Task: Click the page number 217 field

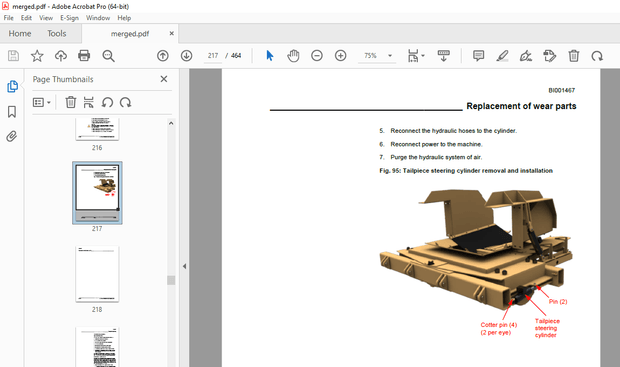Action: [x=213, y=56]
